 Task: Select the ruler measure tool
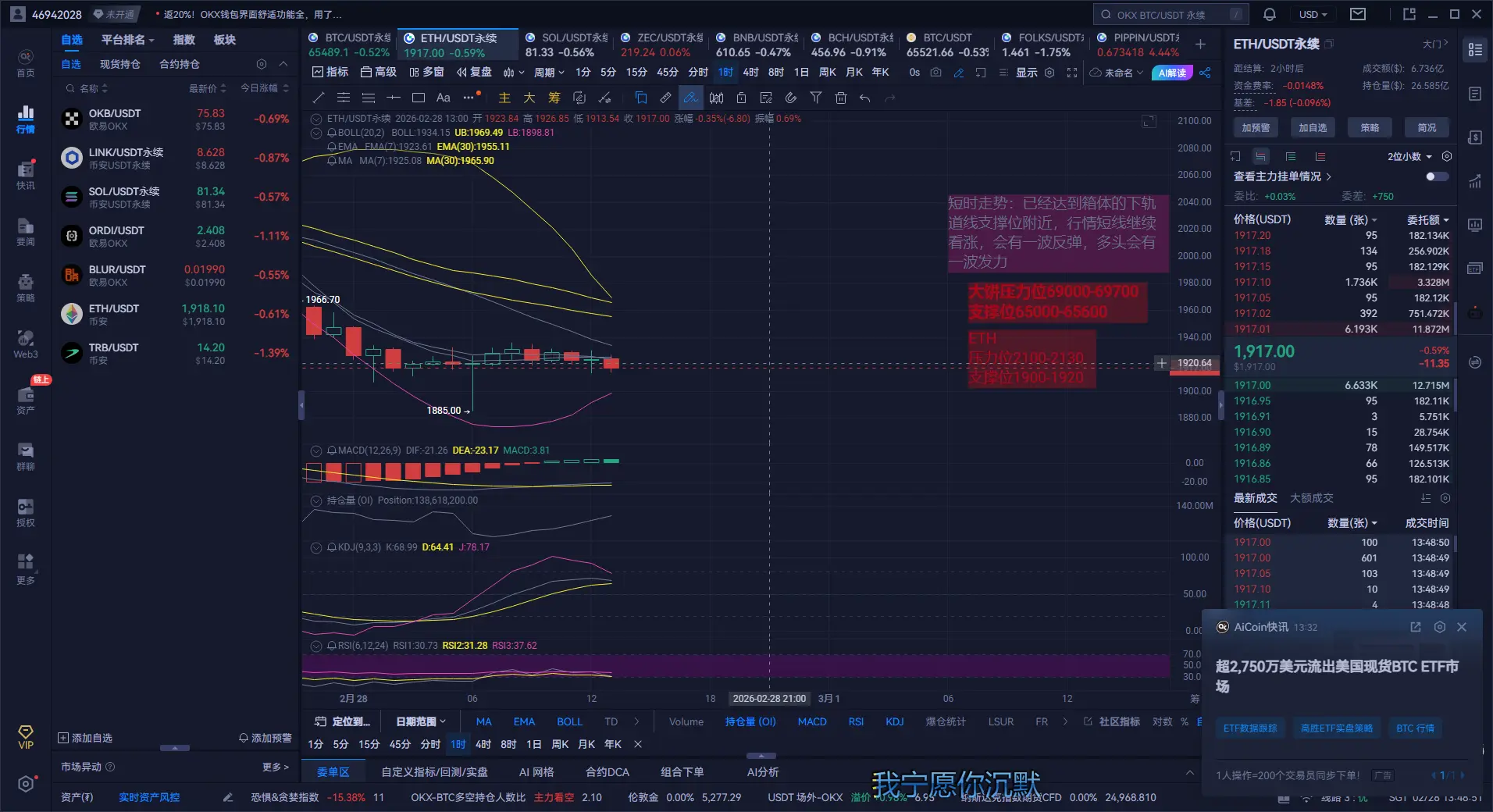tap(665, 98)
